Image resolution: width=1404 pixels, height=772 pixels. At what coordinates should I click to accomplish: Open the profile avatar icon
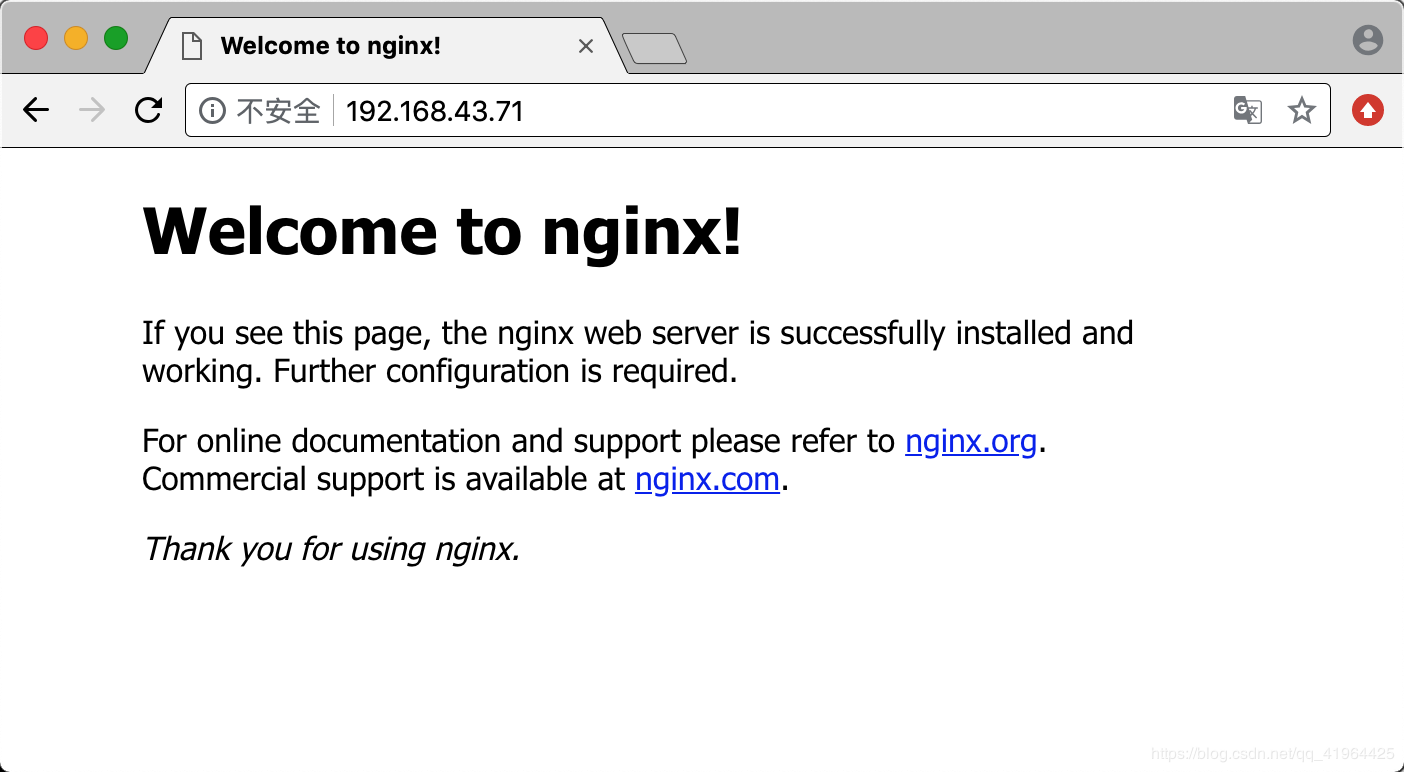(1367, 40)
